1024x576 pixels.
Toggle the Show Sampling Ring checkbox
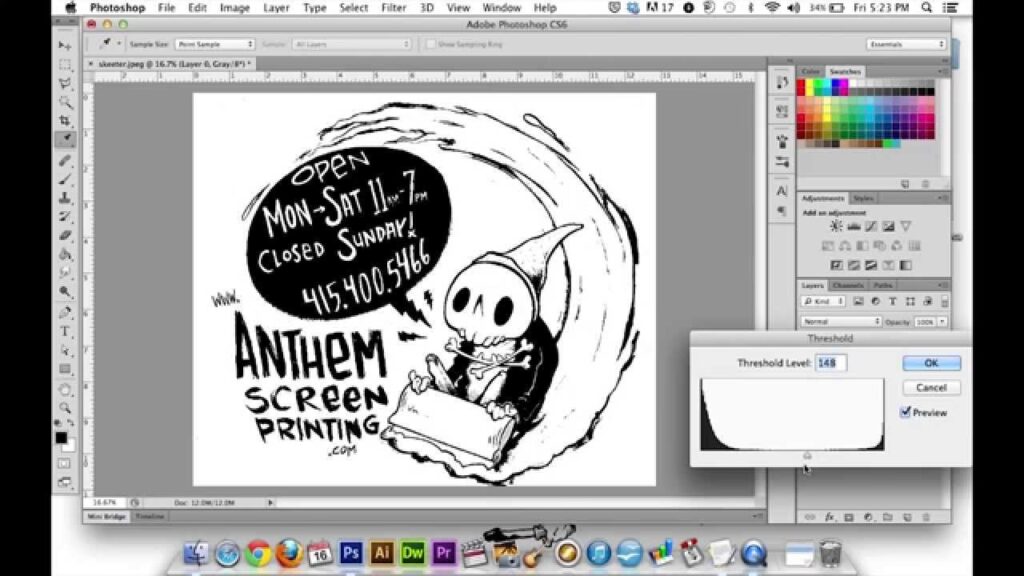(430, 44)
